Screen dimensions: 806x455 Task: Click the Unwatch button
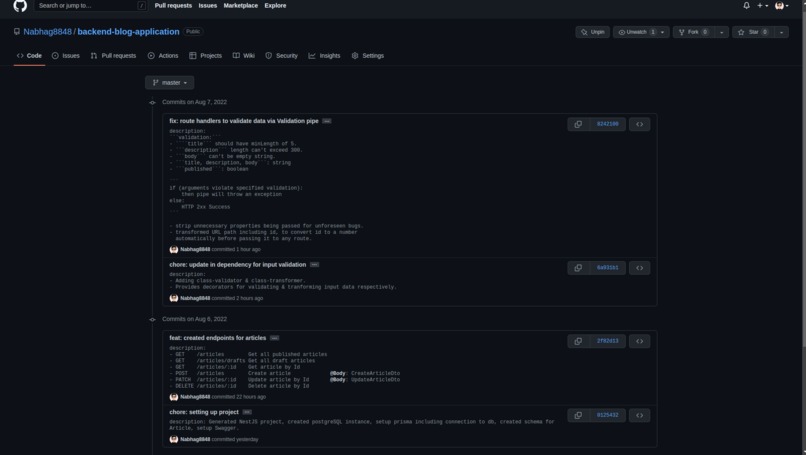coord(636,32)
